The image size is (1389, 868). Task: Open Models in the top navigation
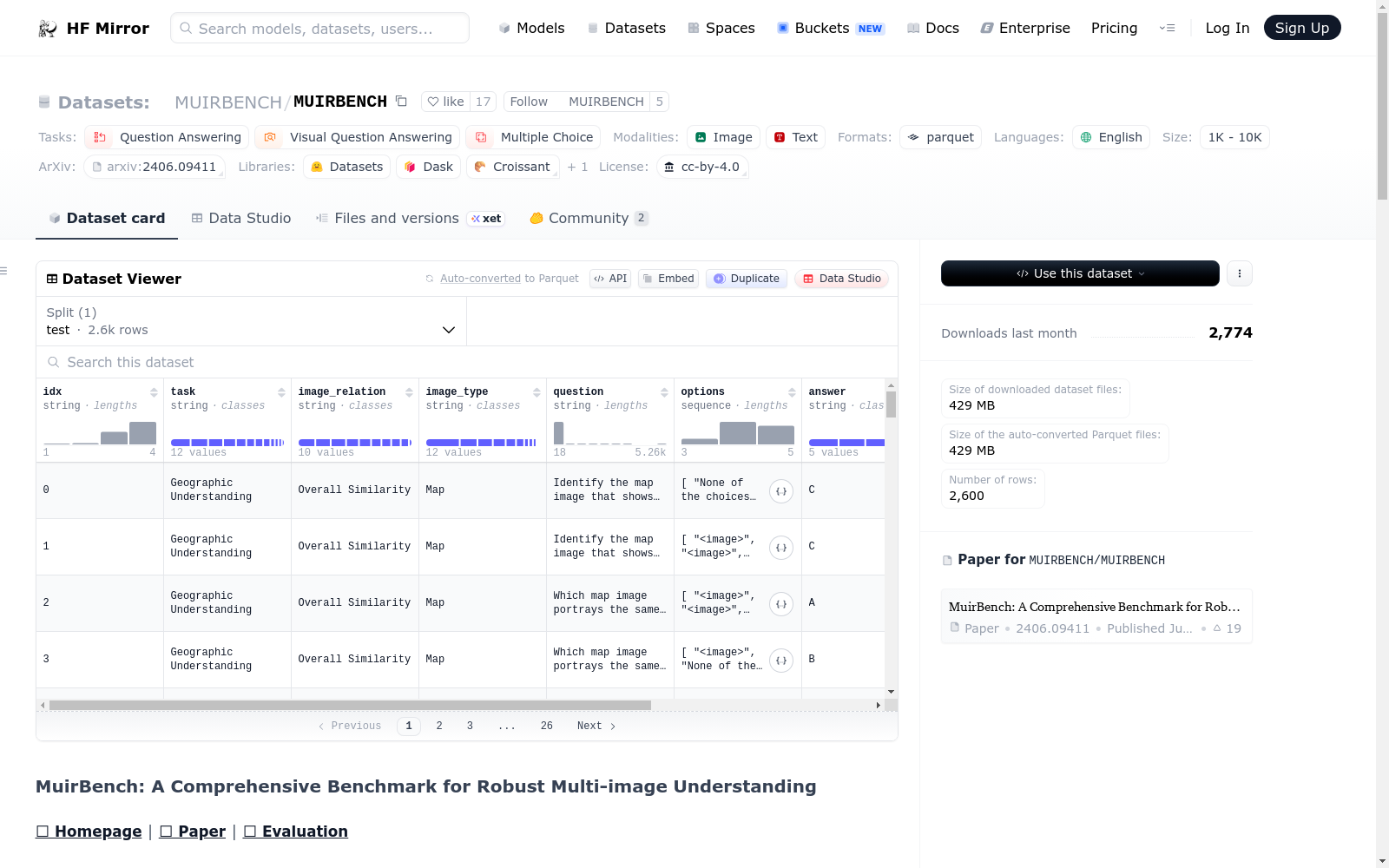[x=531, y=28]
